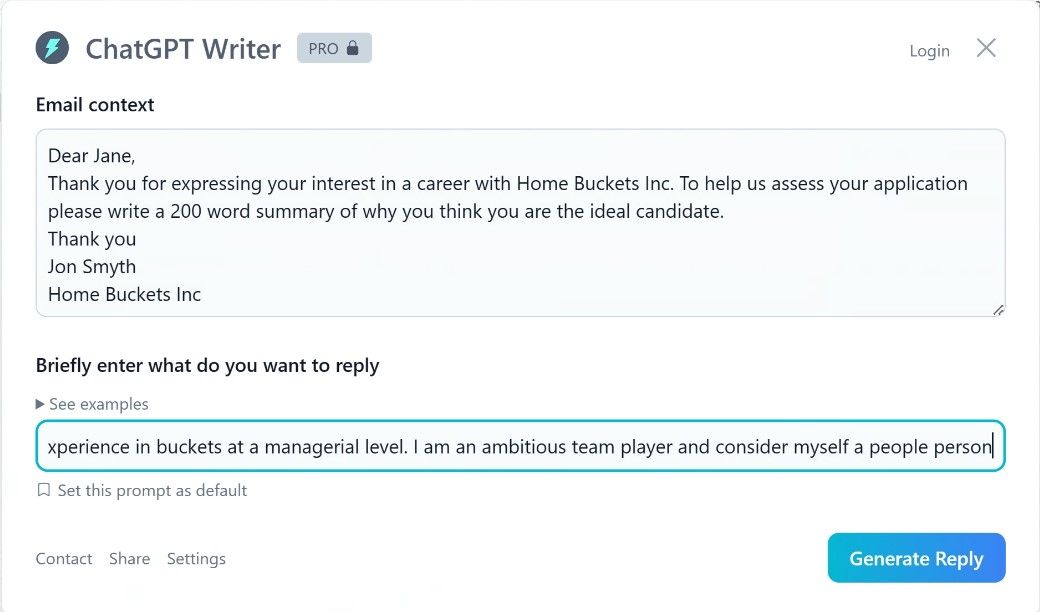Open Settings in the footer
1040x612 pixels.
196,559
